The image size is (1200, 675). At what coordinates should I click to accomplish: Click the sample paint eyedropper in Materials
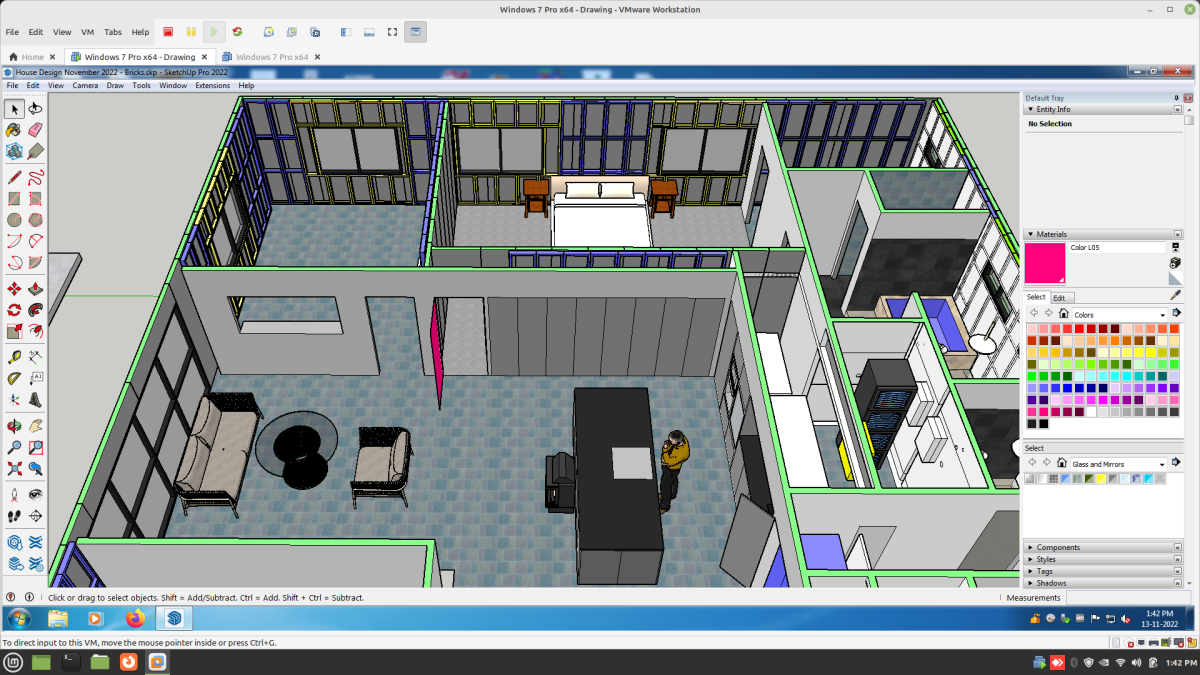click(x=1176, y=294)
